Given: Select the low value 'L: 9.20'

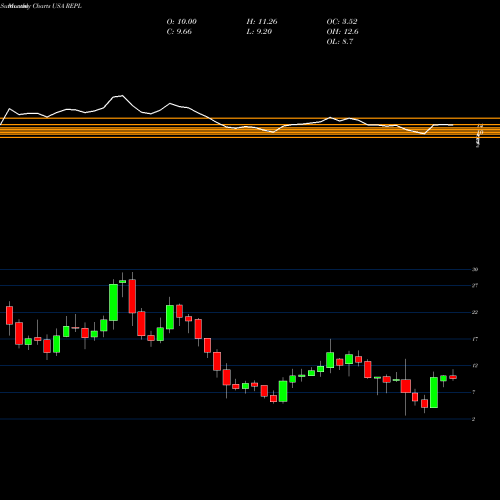Looking at the screenshot, I should pos(259,32).
